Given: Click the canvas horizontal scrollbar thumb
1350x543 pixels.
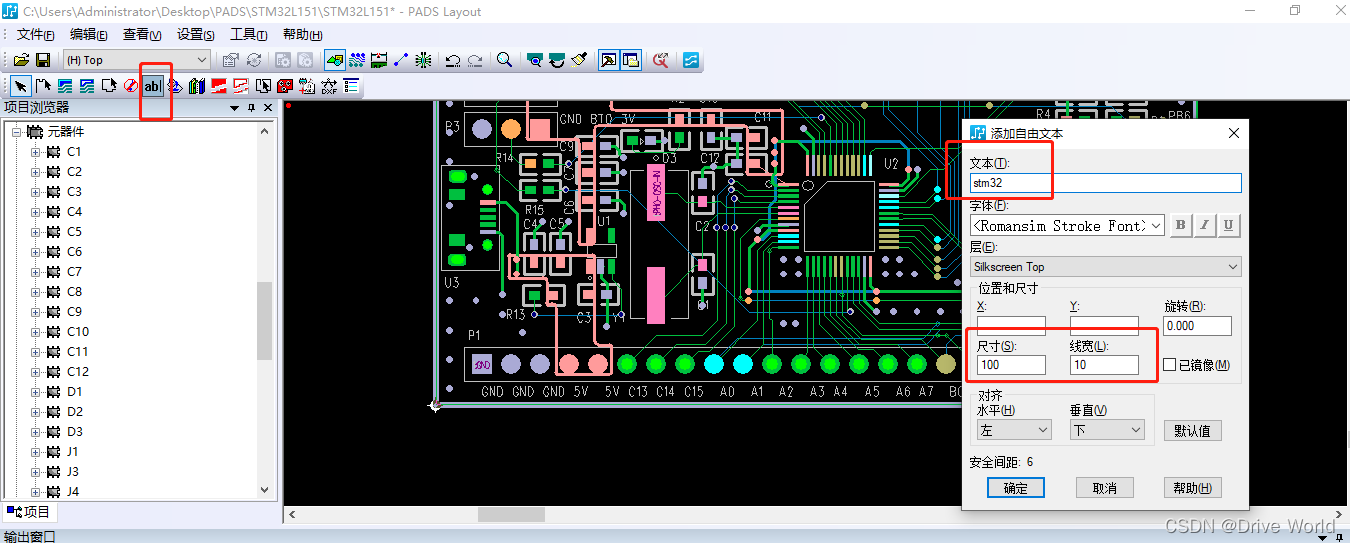Looking at the screenshot, I should tap(511, 514).
